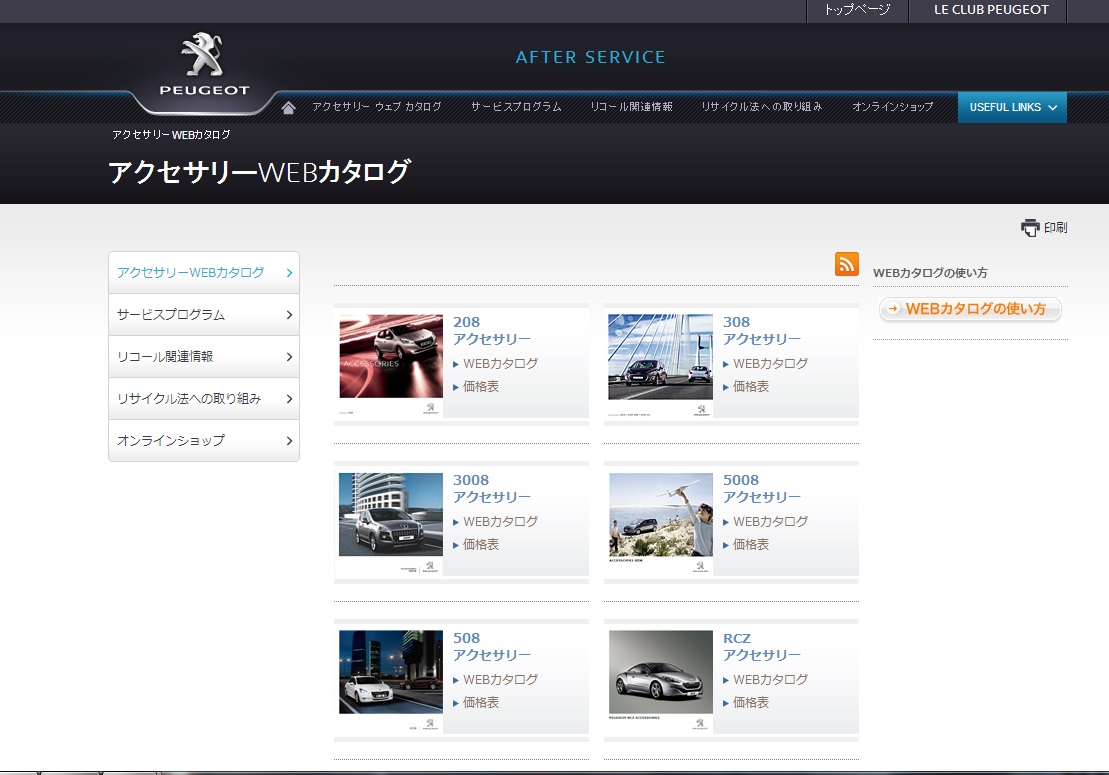
Task: Open リコール関連情報 in top navigation bar
Action: [x=632, y=107]
